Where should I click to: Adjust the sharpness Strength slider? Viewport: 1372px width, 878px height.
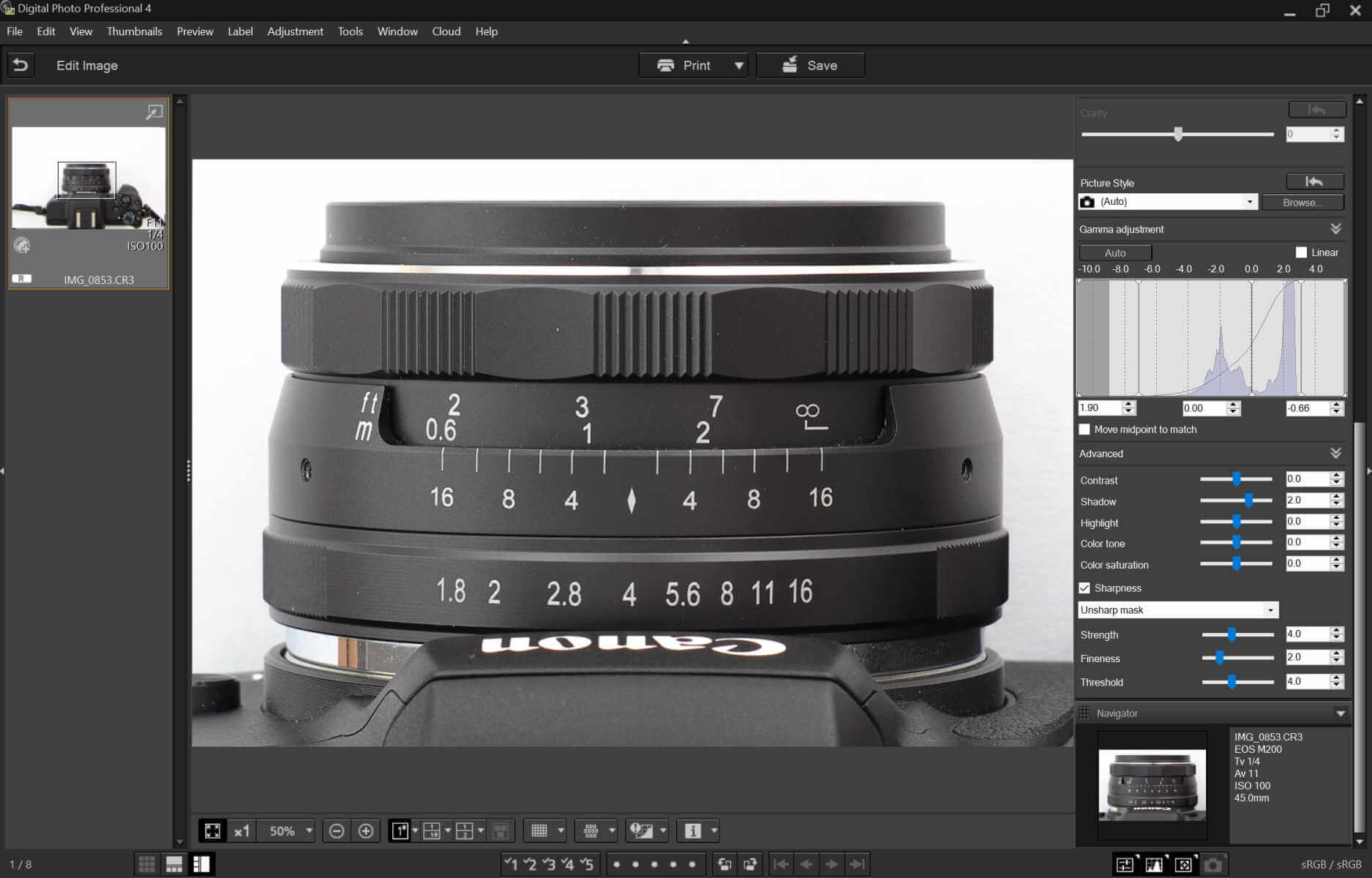click(1232, 634)
